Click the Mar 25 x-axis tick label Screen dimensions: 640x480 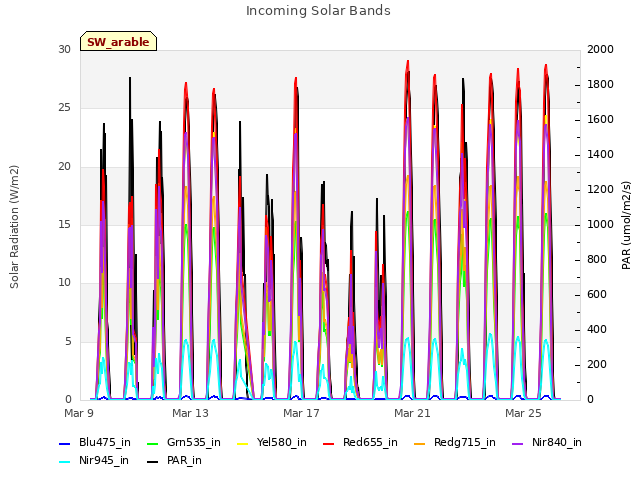[523, 413]
